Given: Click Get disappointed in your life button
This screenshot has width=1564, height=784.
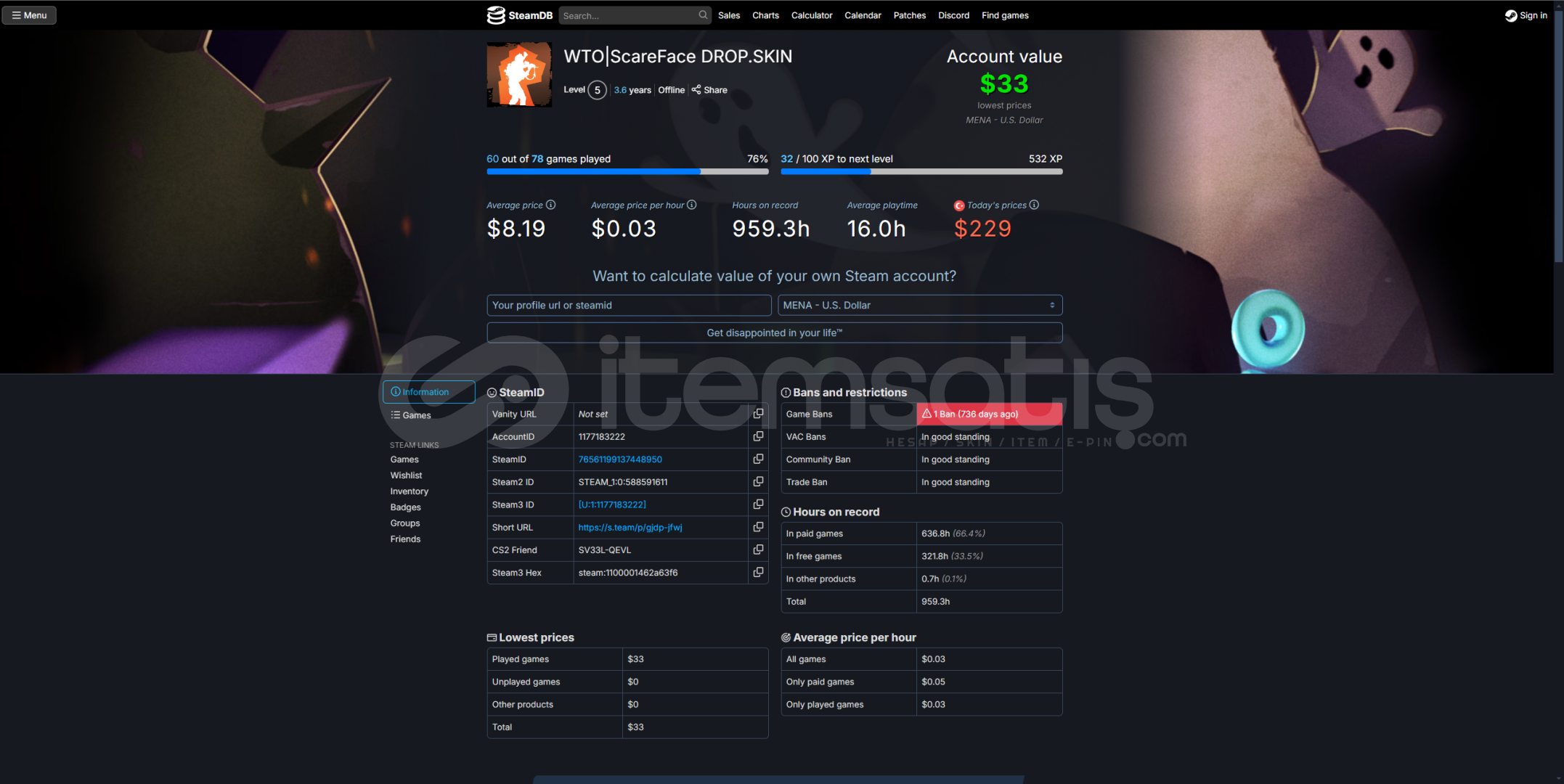Looking at the screenshot, I should click(775, 332).
